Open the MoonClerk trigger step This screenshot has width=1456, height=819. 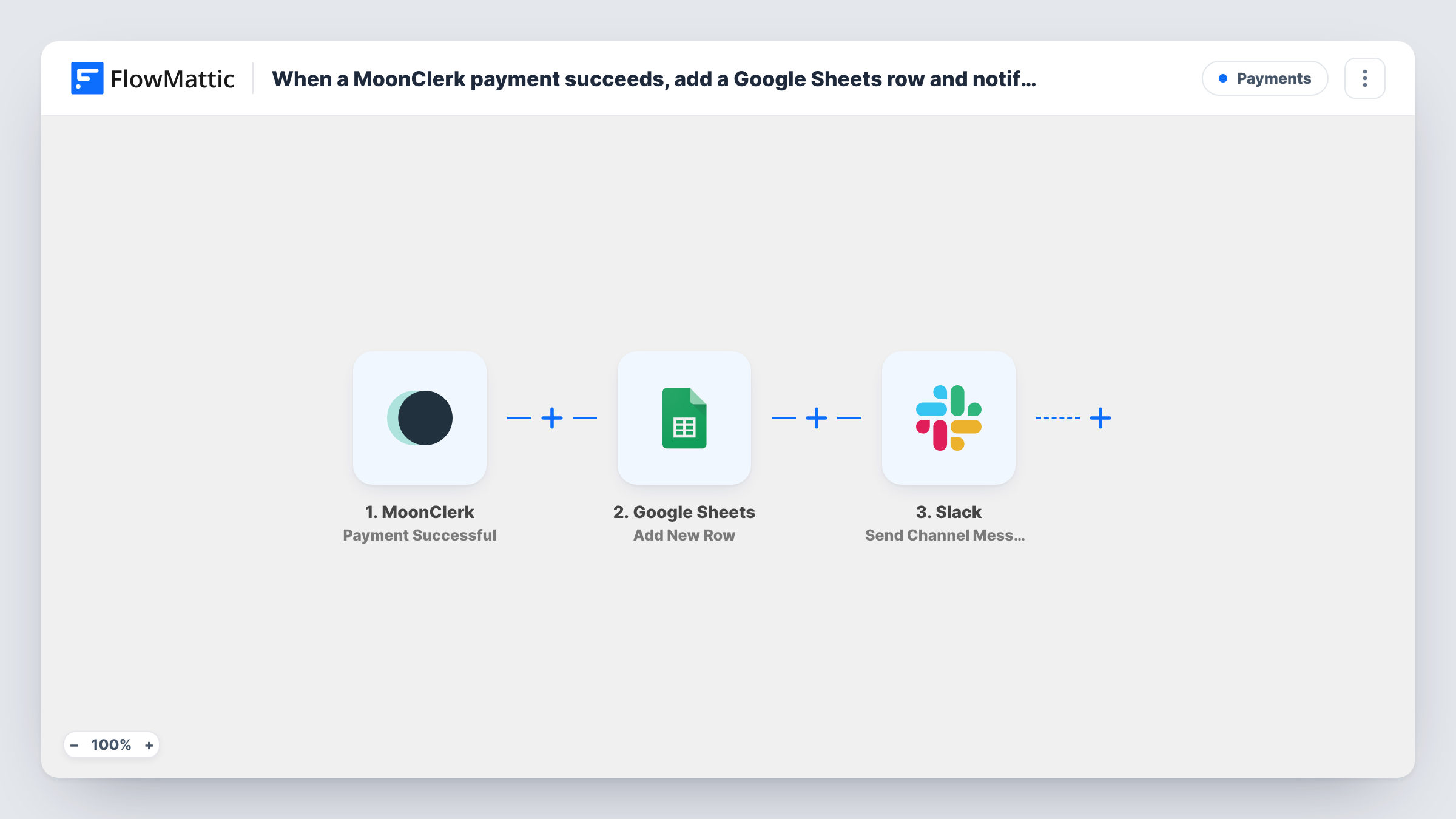point(420,418)
